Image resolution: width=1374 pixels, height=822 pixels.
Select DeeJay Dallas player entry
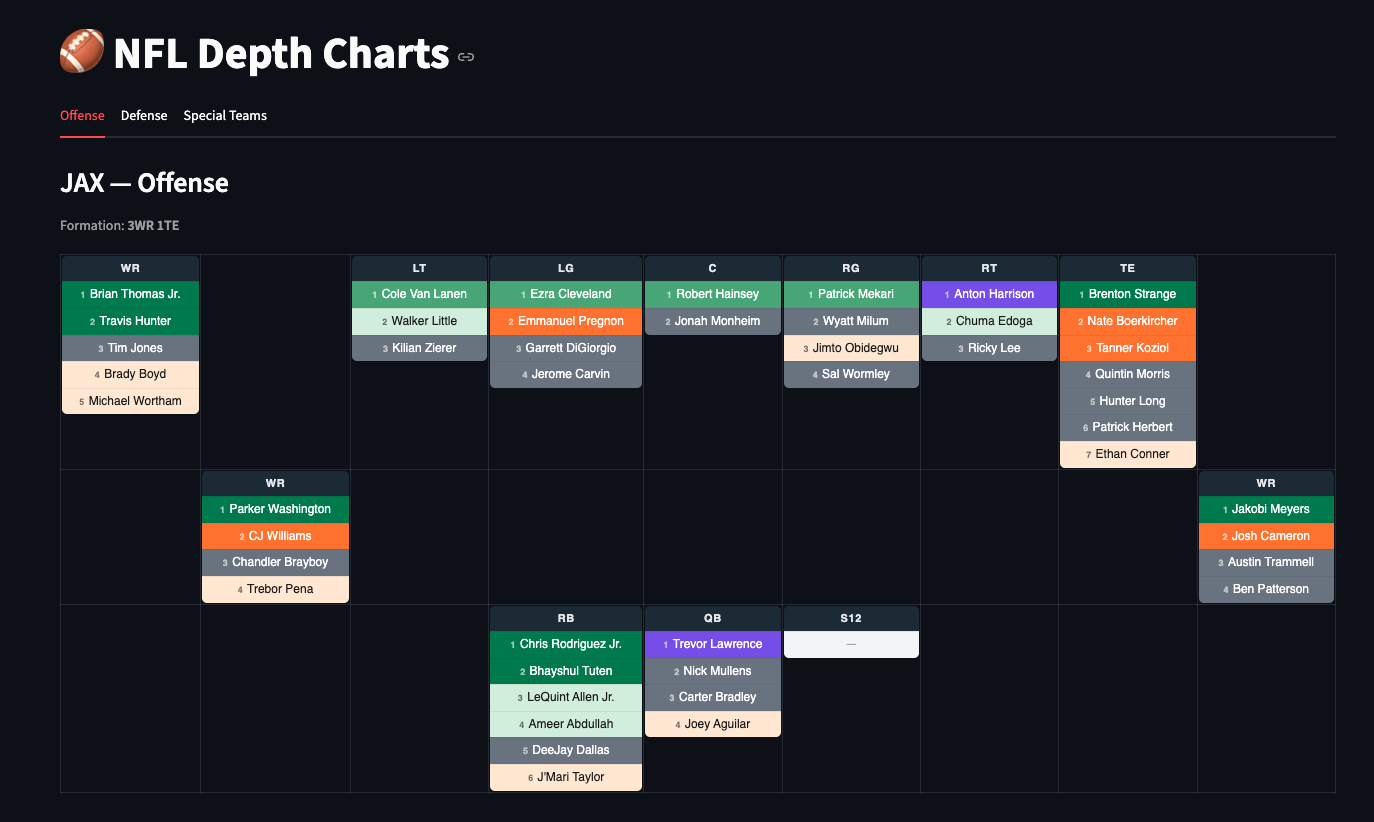(566, 750)
